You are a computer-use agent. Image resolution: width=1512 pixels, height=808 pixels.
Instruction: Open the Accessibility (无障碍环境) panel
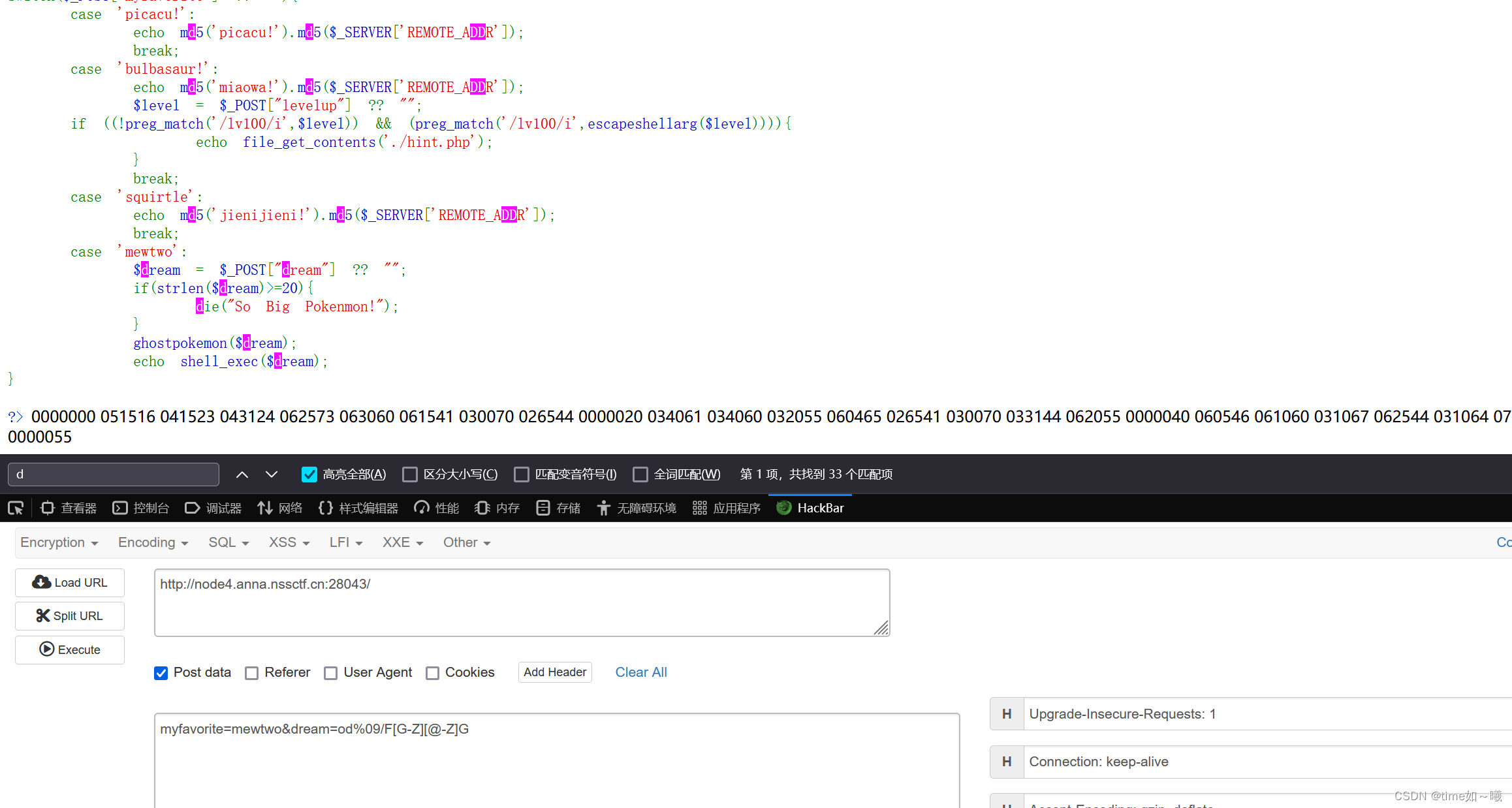click(x=637, y=508)
